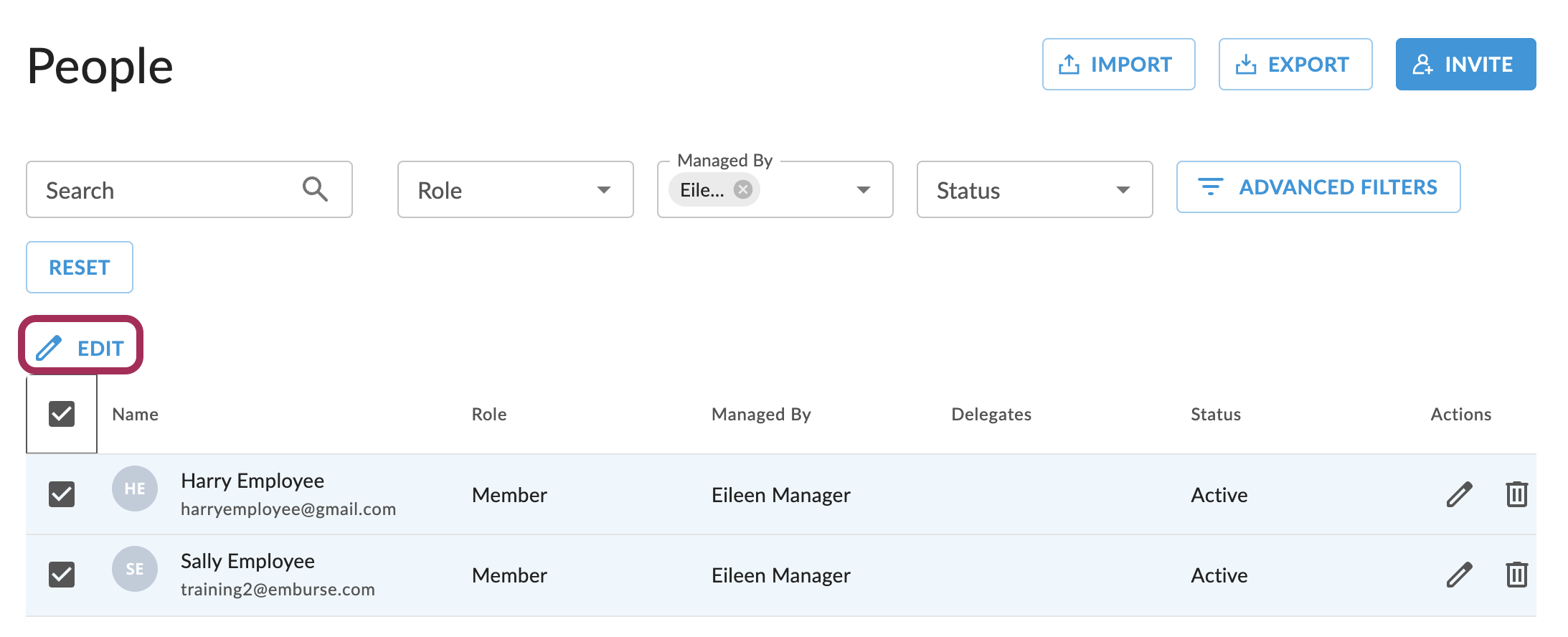Delete Sally Employee using trash icon
Viewport: 1568px width, 637px height.
1516,575
